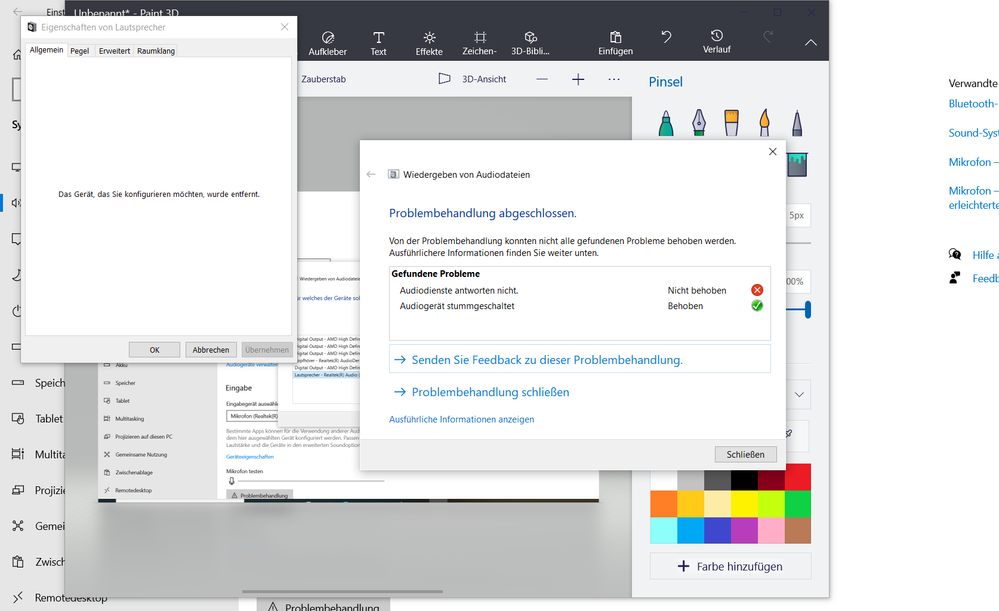Switch to the Raumklang tab
The image size is (999, 611).
(156, 51)
